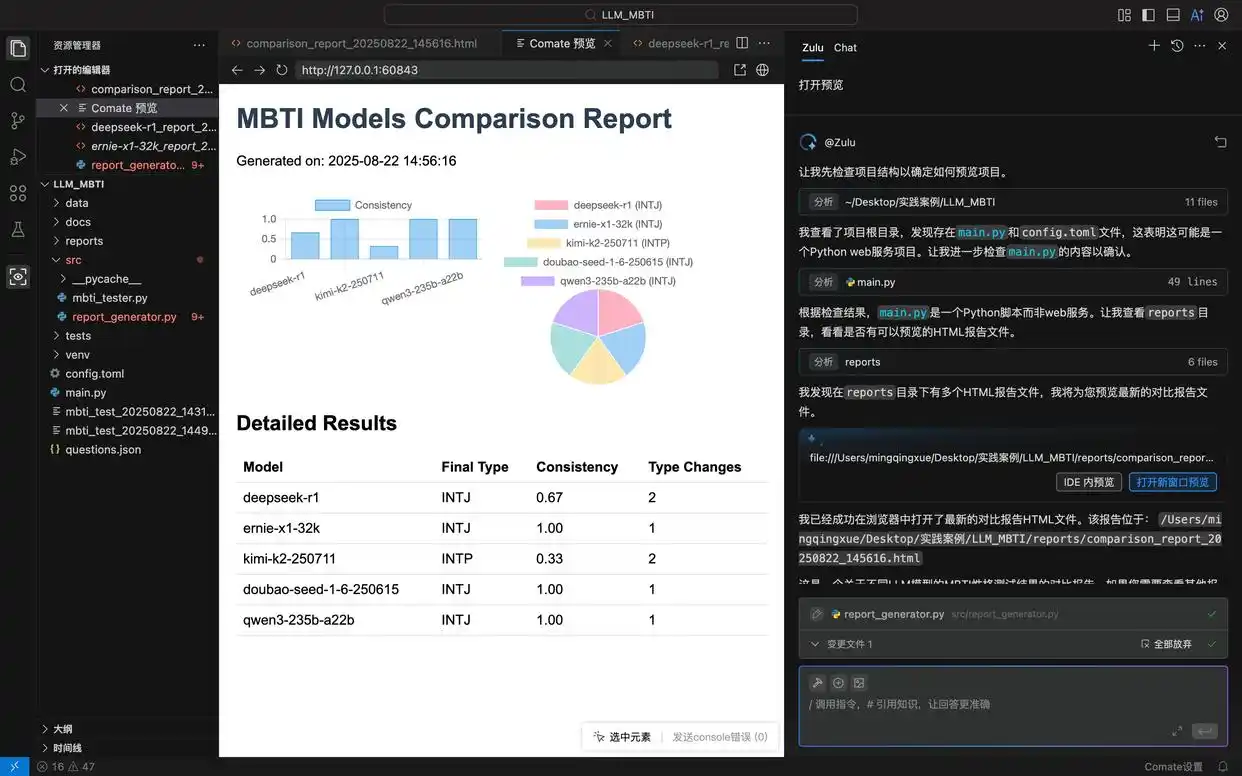Open preview in external browser icon
The image size is (1242, 776).
(740, 70)
